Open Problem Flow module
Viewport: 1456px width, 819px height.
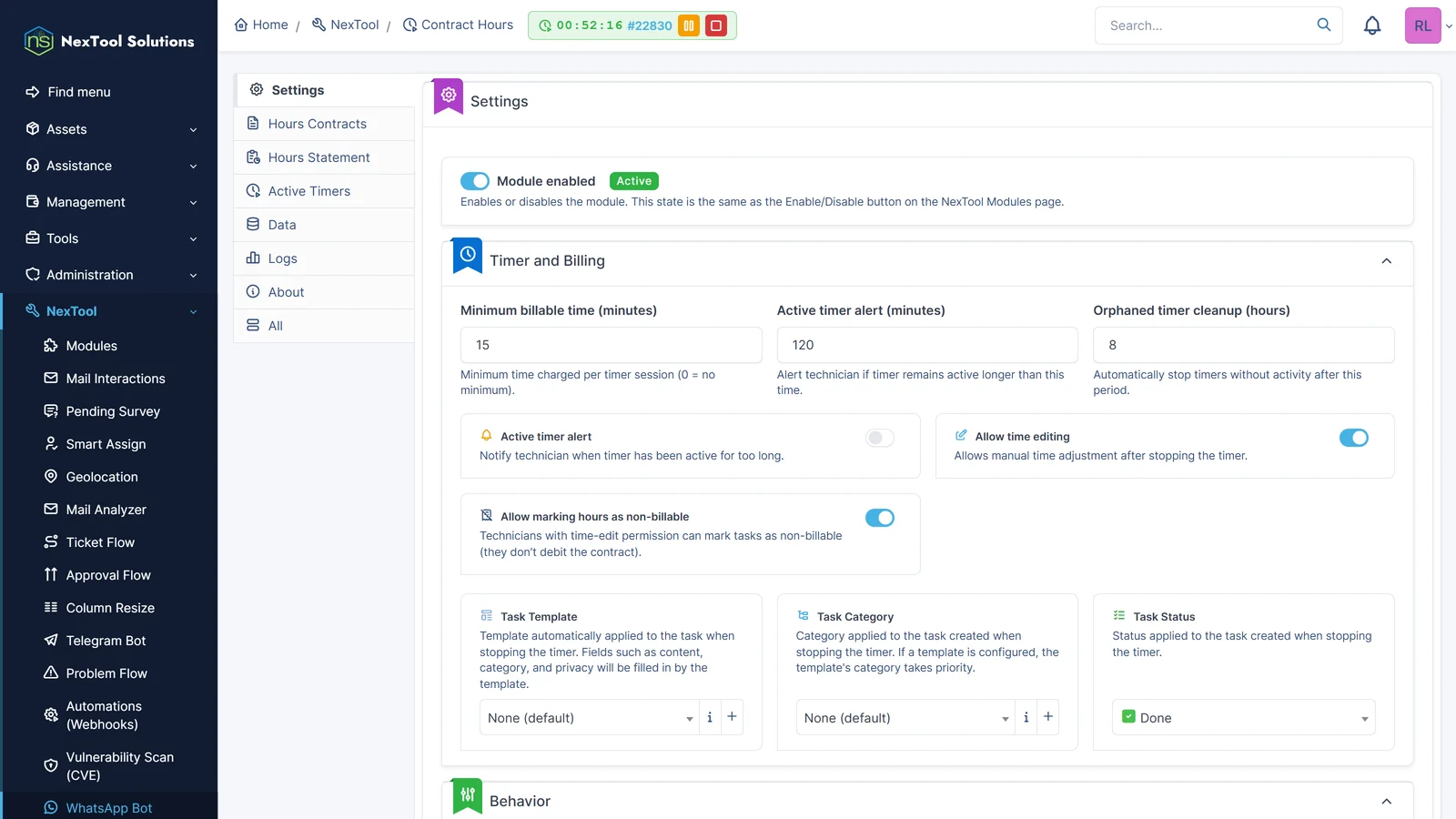pyautogui.click(x=106, y=673)
